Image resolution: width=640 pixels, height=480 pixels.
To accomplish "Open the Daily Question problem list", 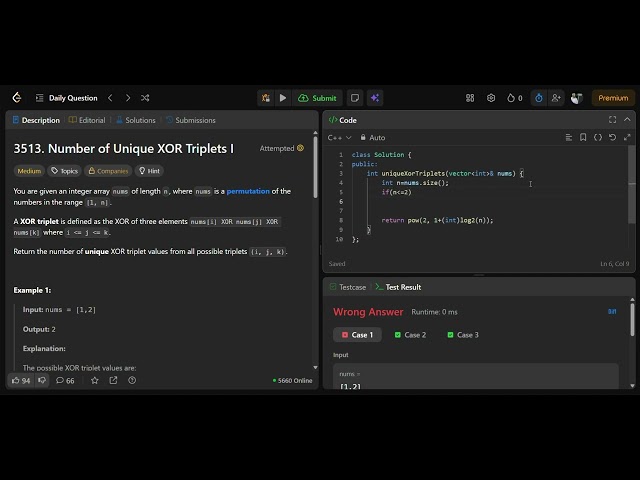I will (x=67, y=98).
